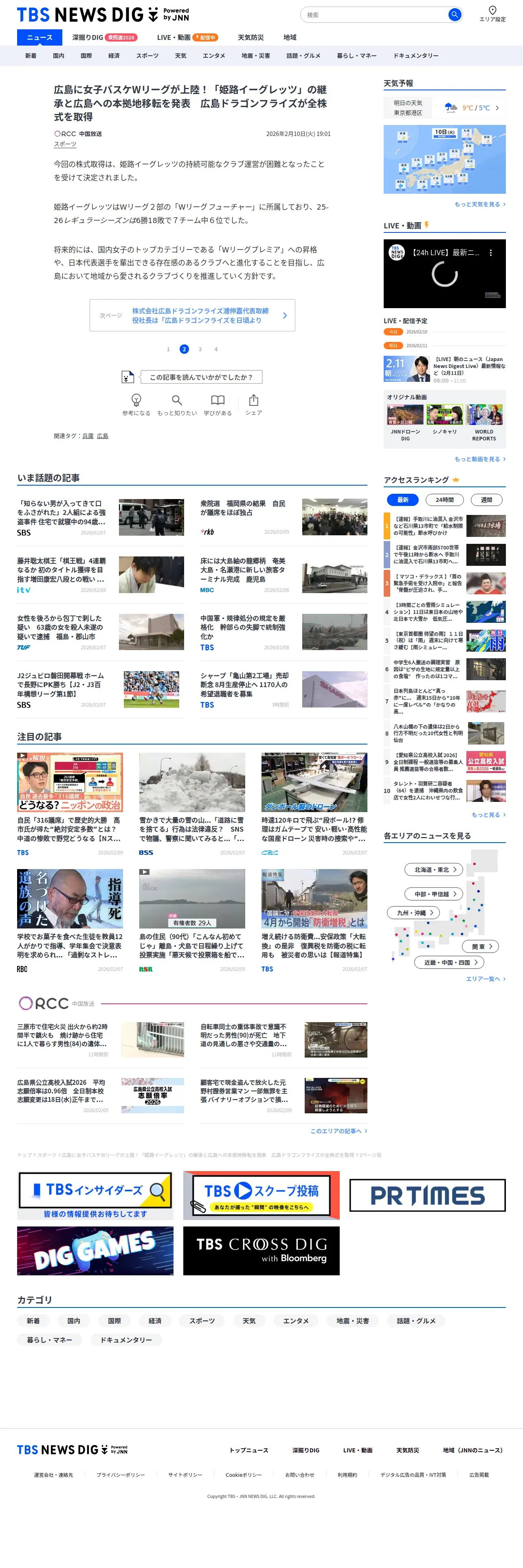Click the blue search magnifier button
The width and height of the screenshot is (523, 1568).
coord(454,15)
